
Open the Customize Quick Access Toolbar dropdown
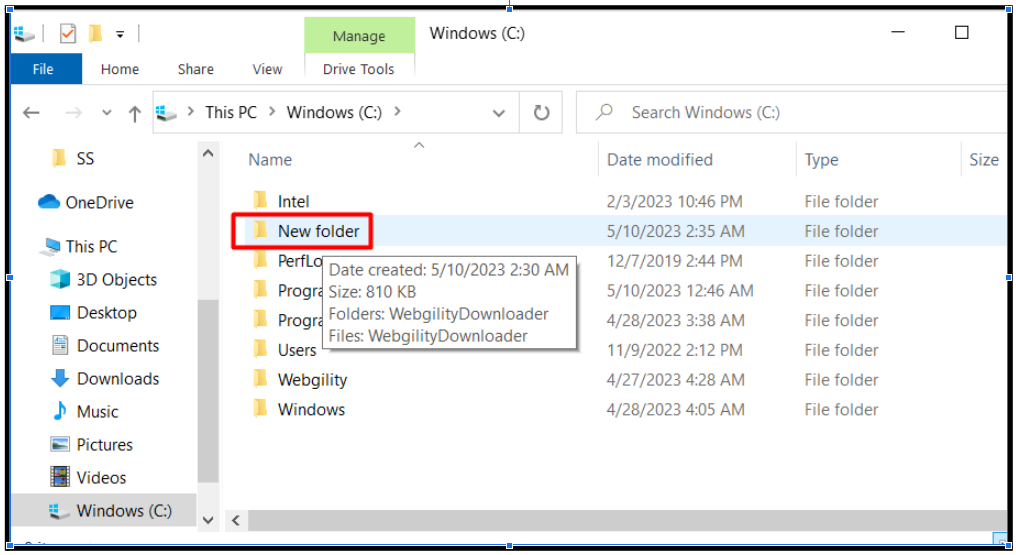click(120, 34)
